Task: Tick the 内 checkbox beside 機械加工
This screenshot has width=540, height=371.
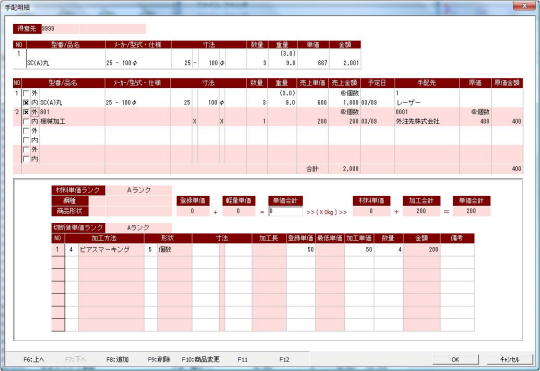Action: [x=26, y=122]
